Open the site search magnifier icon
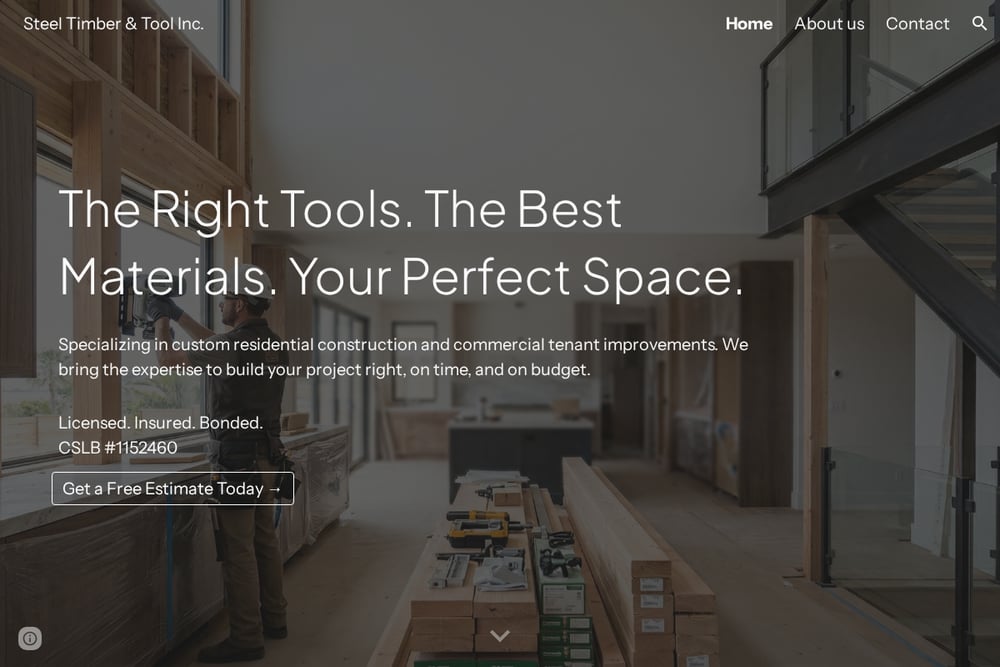Screen dimensions: 1000x667 979,24
